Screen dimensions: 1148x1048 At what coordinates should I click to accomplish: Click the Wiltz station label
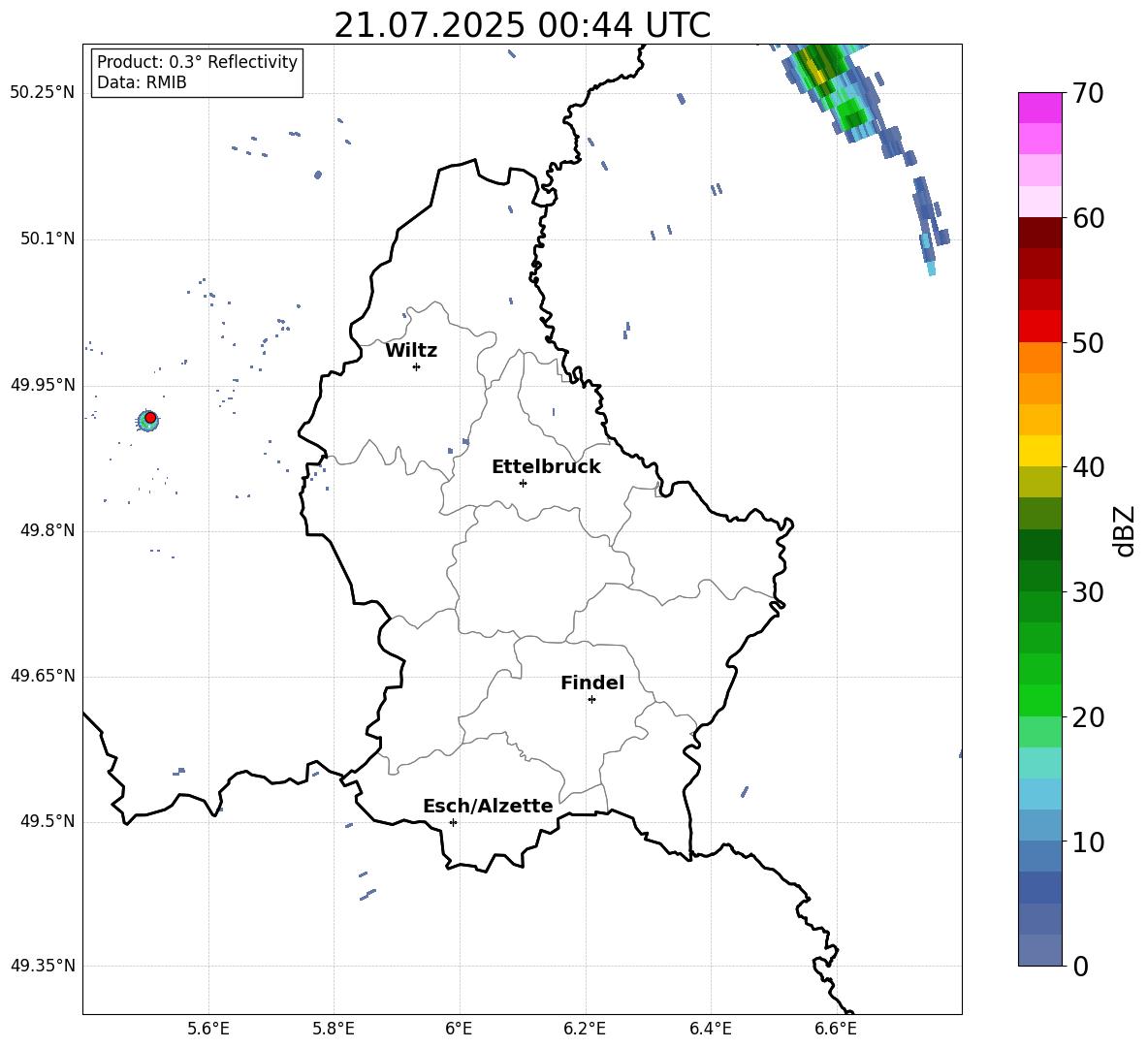411,351
